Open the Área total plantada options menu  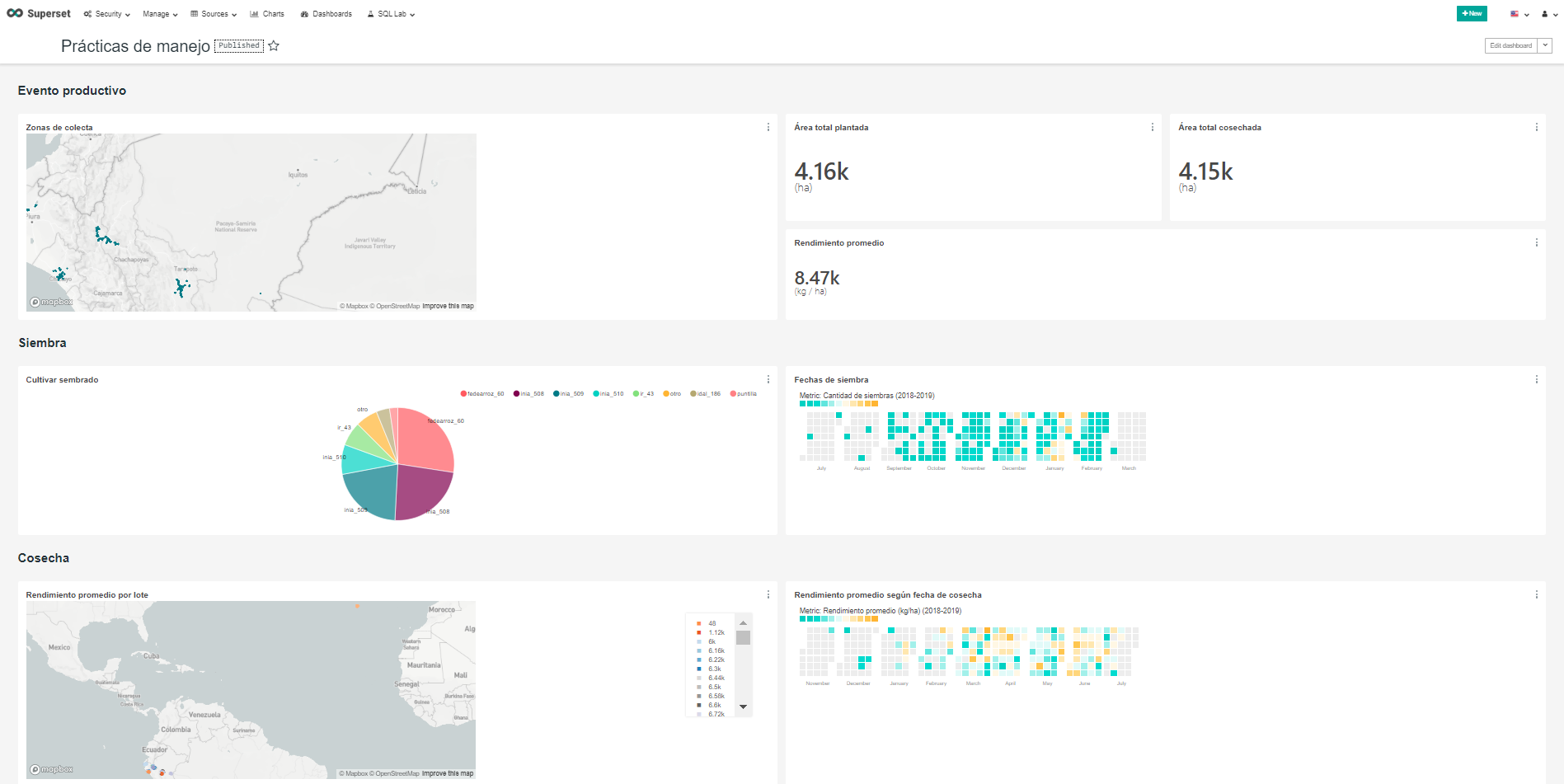tap(1153, 127)
